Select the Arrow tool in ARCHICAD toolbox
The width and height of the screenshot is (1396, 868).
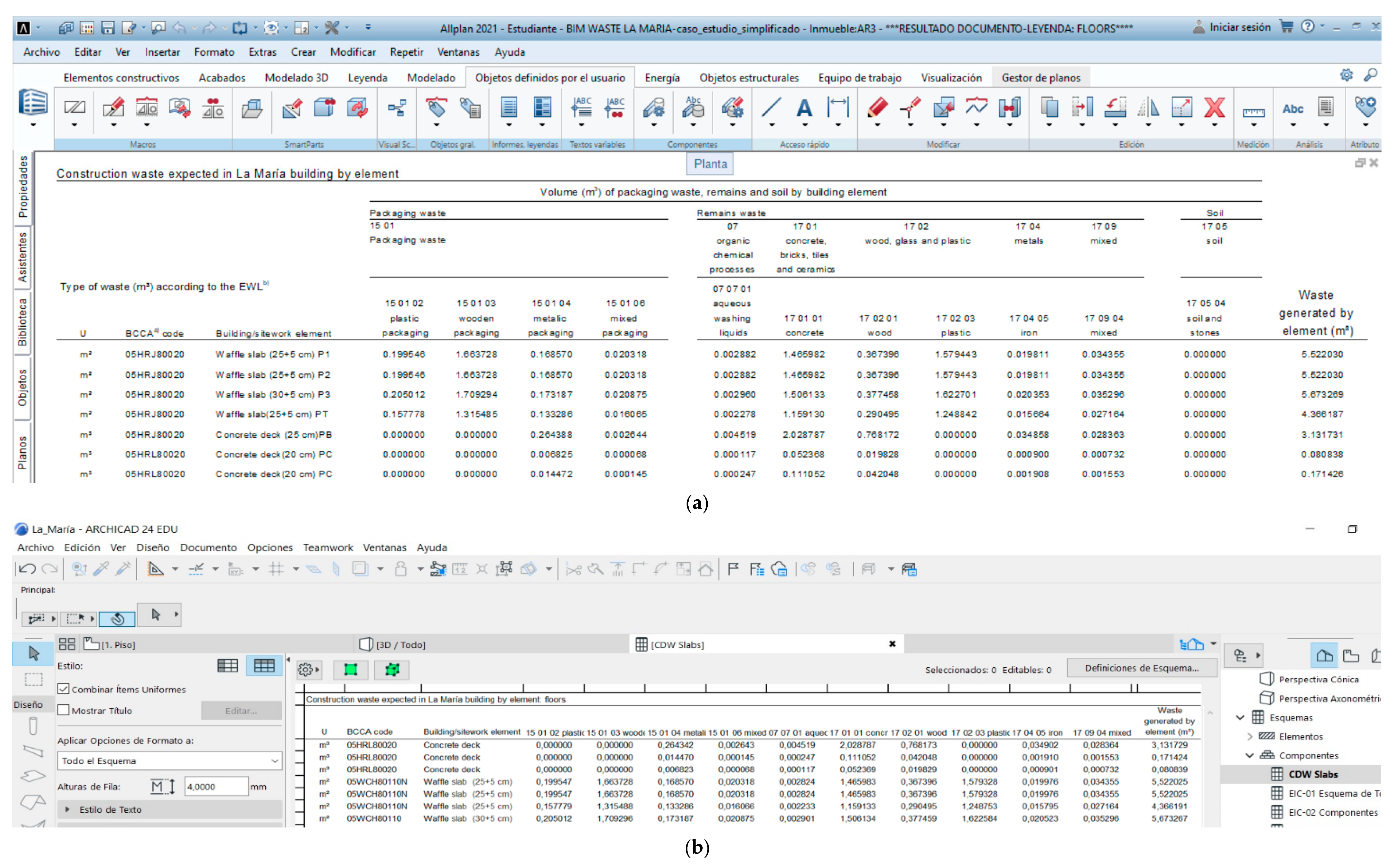(33, 653)
